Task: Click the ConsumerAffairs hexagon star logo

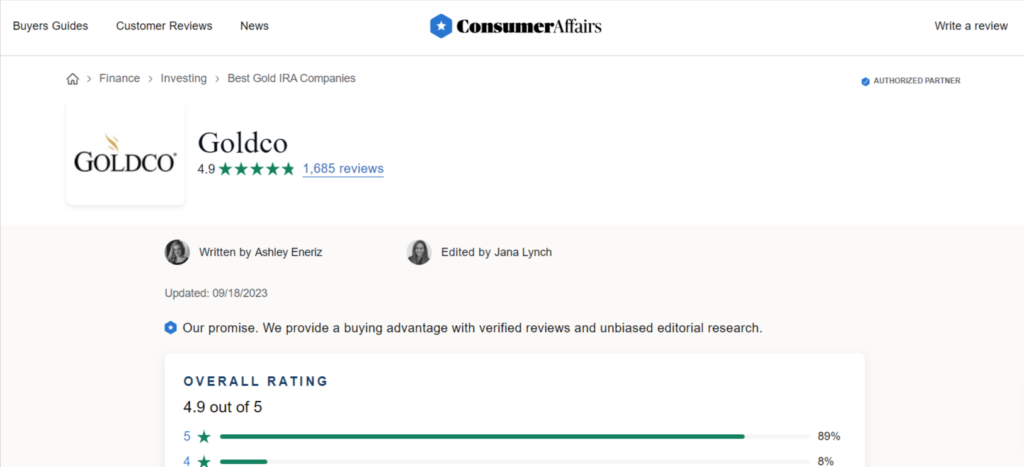Action: tap(441, 26)
